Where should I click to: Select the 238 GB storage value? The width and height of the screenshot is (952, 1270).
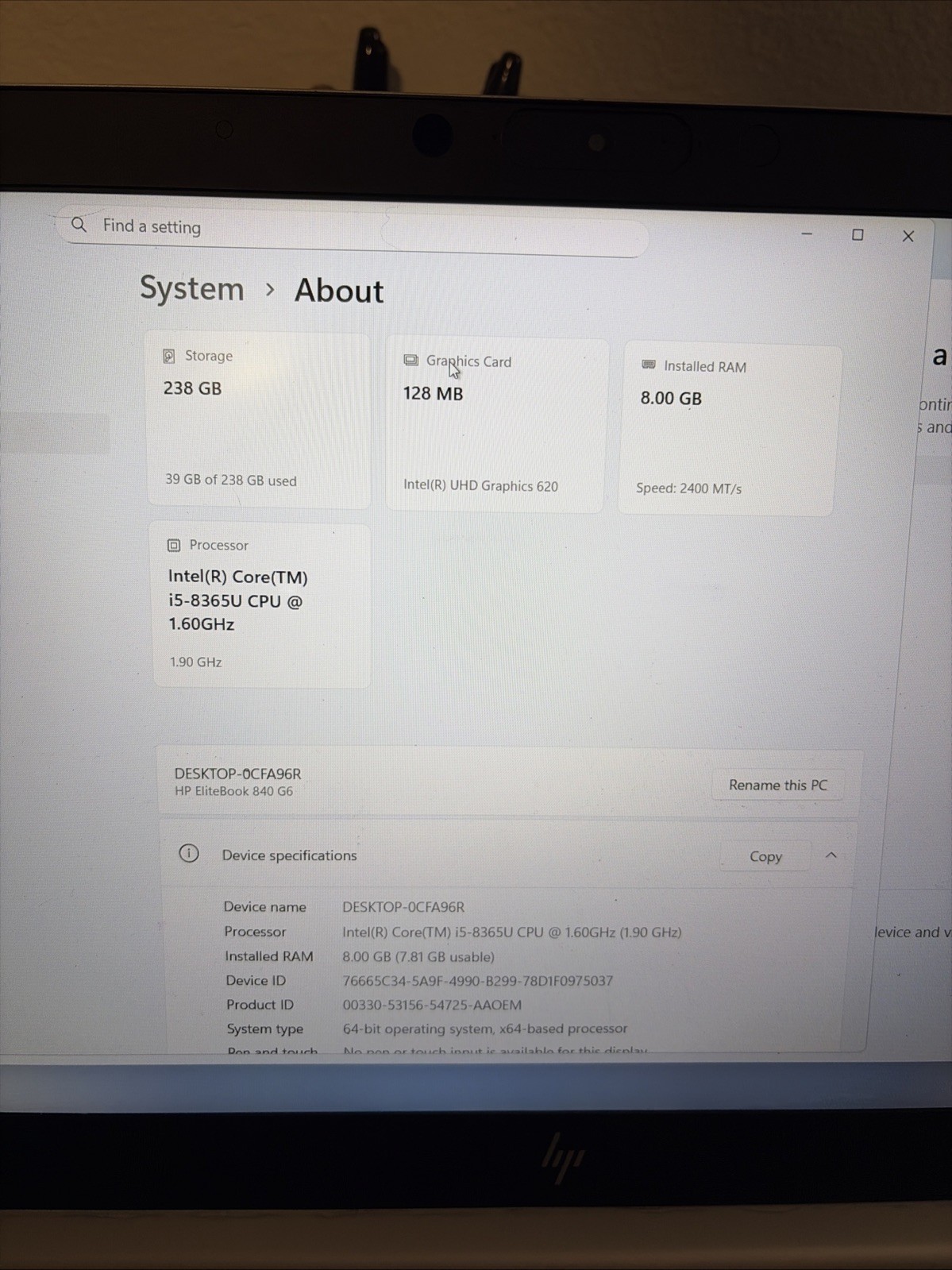(193, 388)
